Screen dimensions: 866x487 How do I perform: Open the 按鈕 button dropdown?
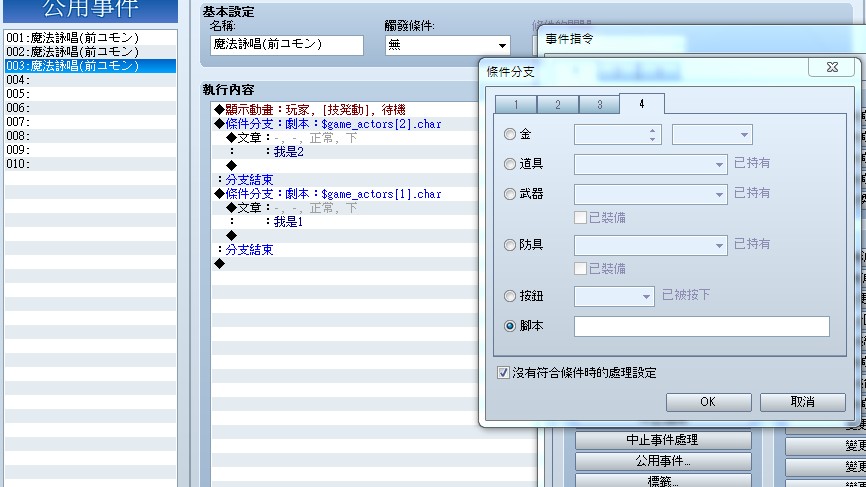(614, 296)
